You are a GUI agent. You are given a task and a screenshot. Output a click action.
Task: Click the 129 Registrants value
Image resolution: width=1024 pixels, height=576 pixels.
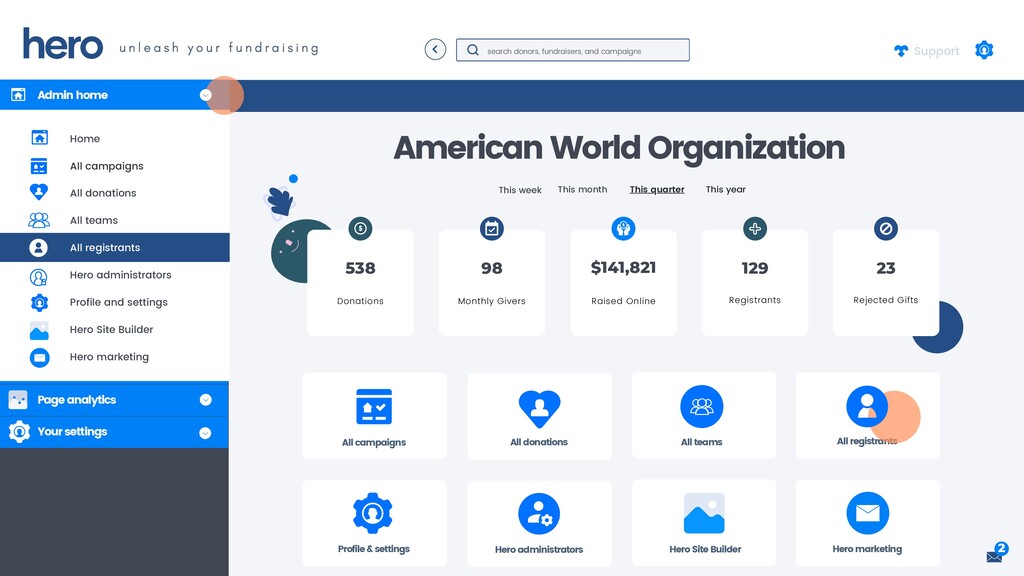755,268
